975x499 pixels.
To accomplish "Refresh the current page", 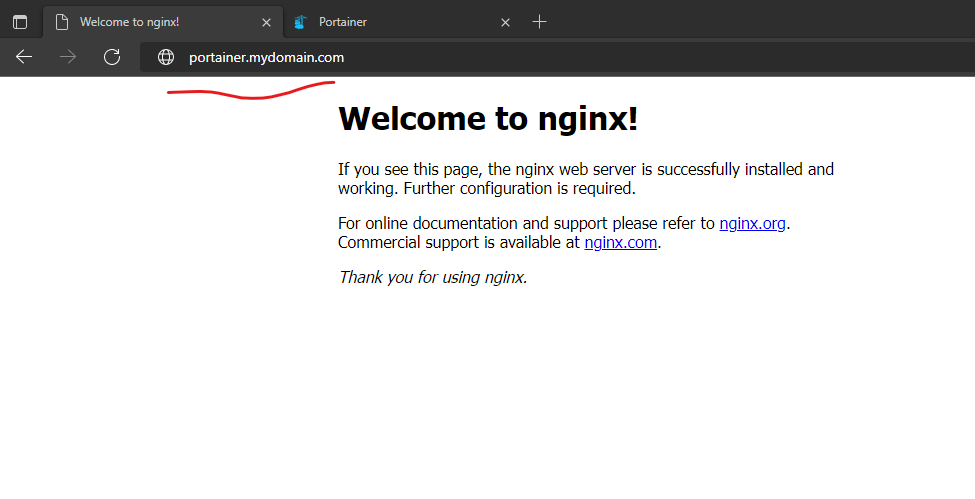I will pyautogui.click(x=112, y=57).
